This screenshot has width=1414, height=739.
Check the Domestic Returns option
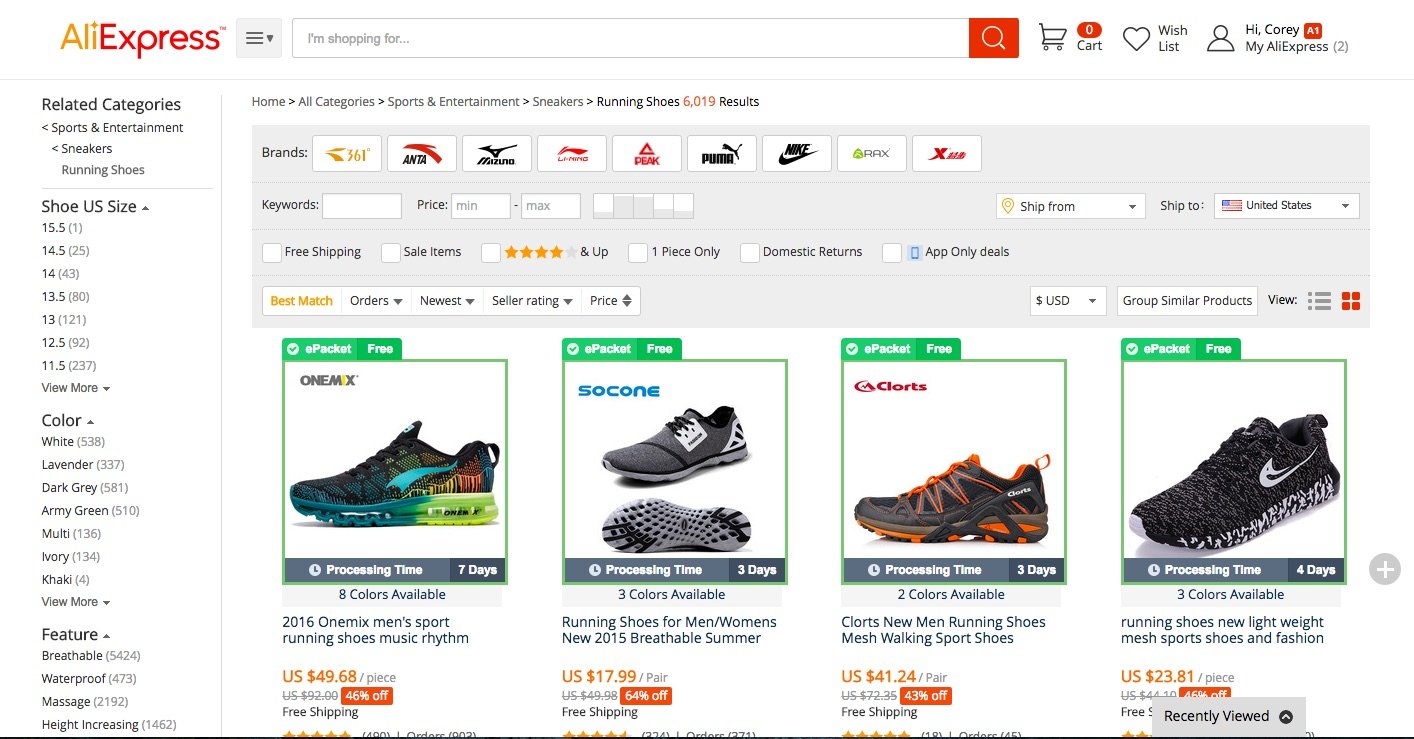749,253
